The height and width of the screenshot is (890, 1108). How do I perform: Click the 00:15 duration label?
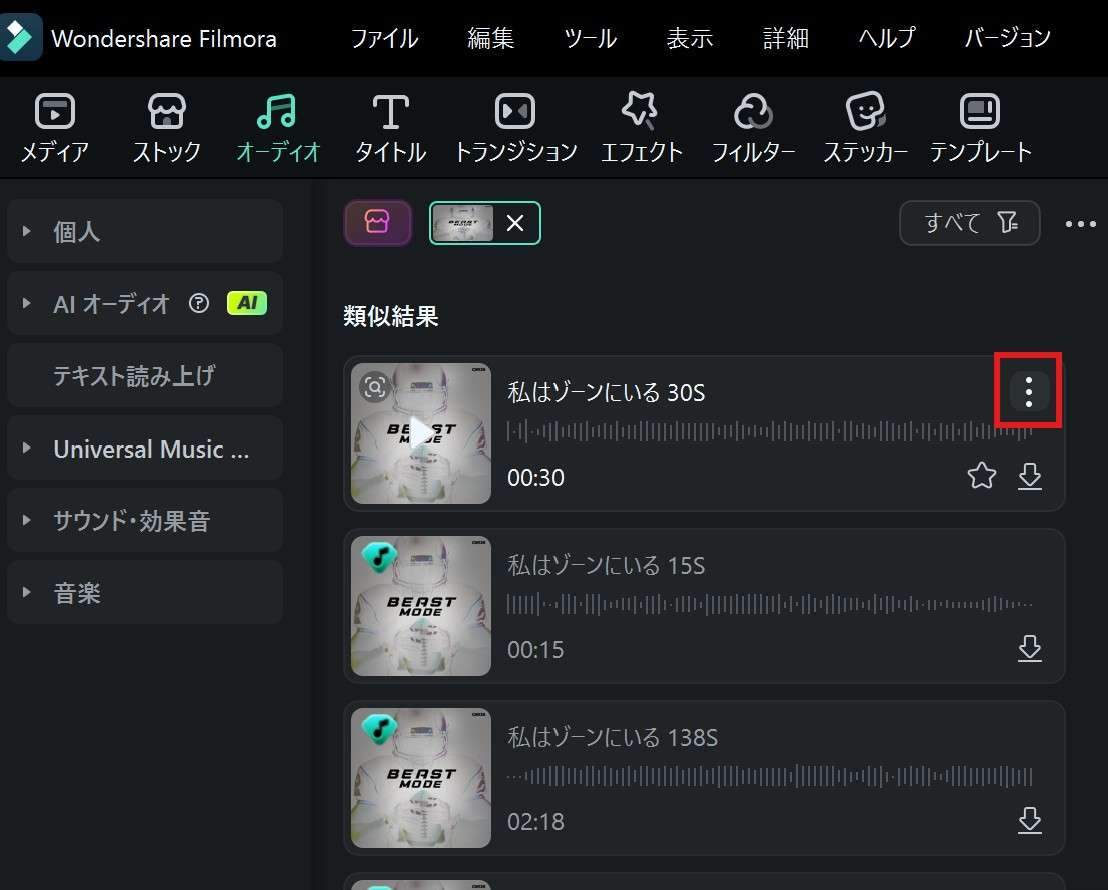pyautogui.click(x=536, y=650)
